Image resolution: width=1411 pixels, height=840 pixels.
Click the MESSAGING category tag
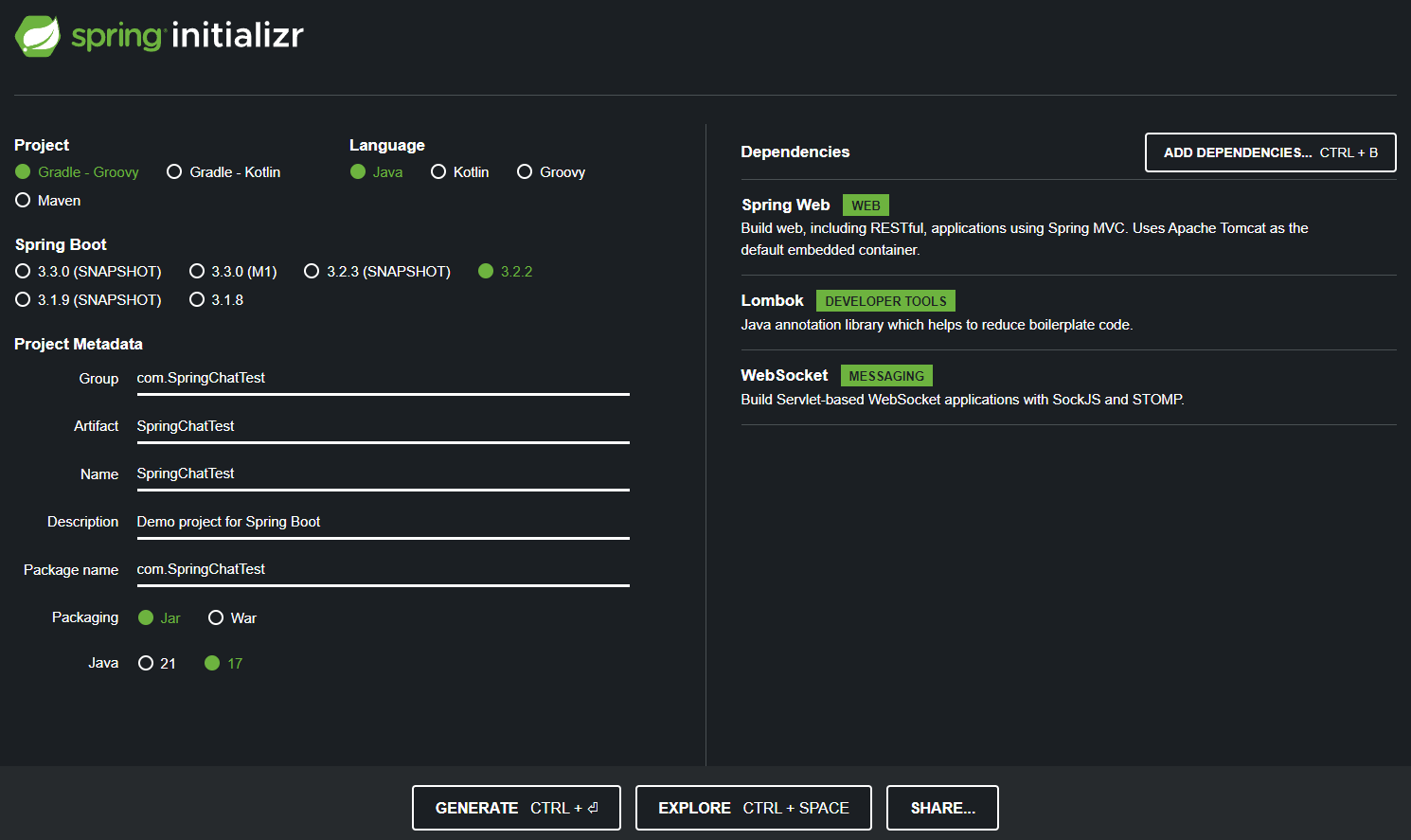(x=886, y=376)
